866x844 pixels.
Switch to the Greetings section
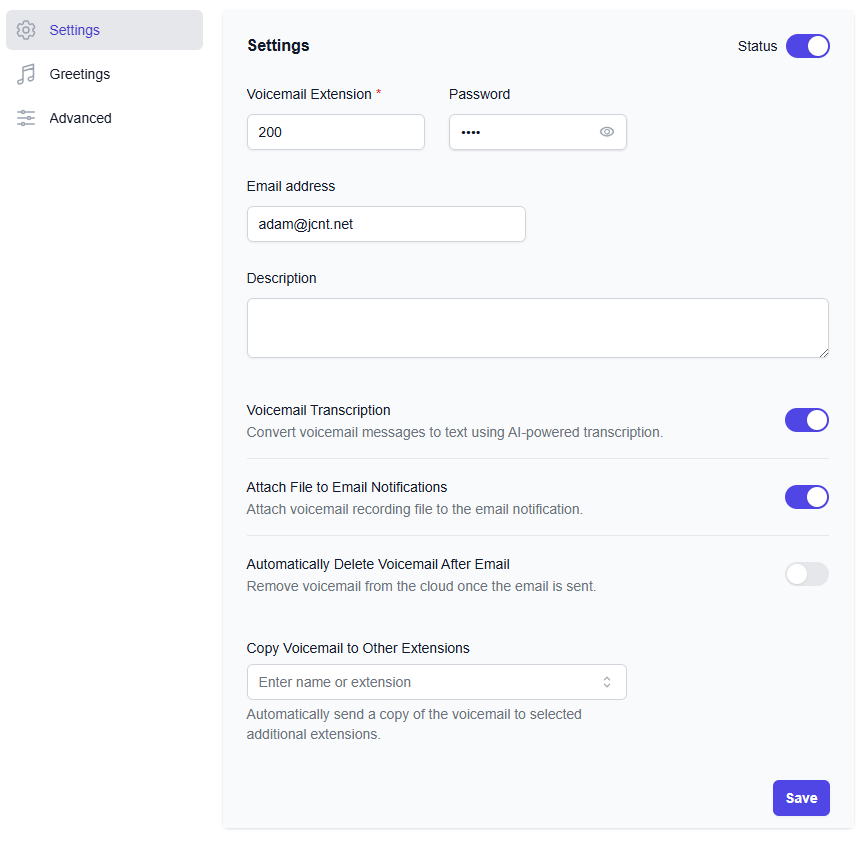tap(104, 74)
